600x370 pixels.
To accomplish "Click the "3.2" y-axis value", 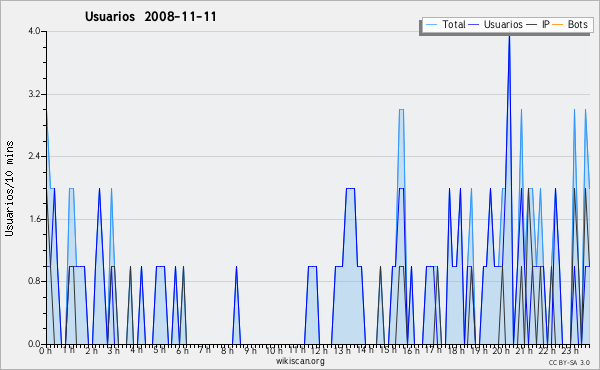I will pos(34,94).
